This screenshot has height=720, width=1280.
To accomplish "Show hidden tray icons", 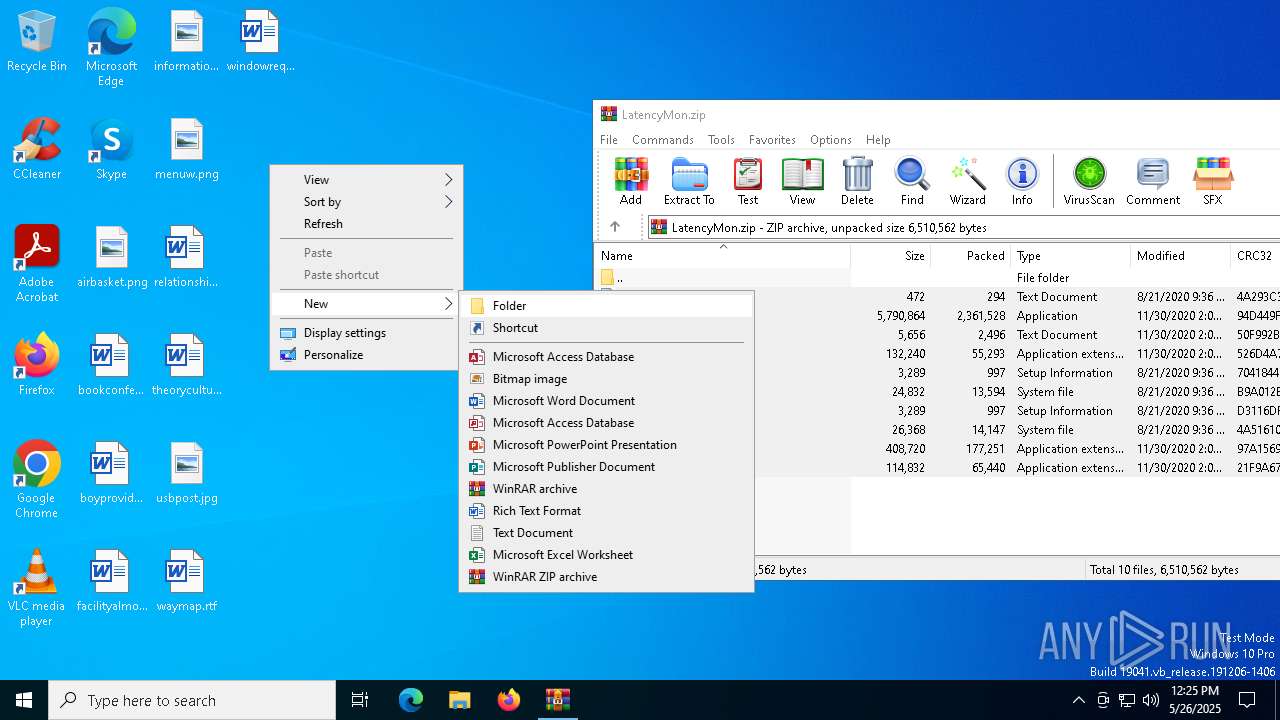I will point(1078,700).
